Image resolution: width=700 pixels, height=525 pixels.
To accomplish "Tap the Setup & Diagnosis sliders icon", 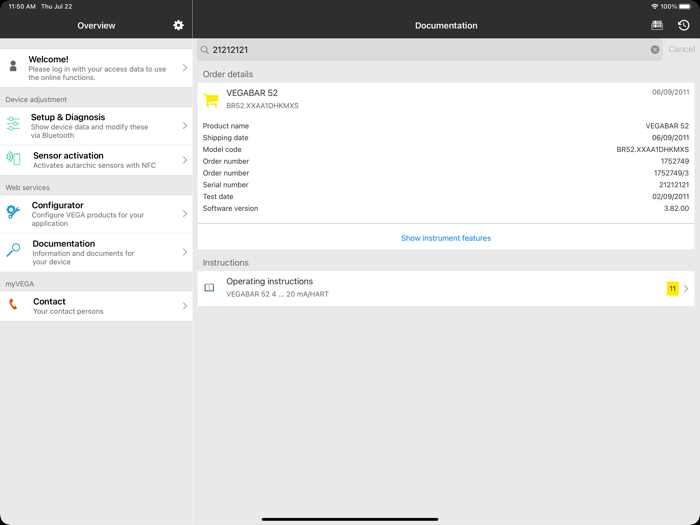I will (13, 124).
